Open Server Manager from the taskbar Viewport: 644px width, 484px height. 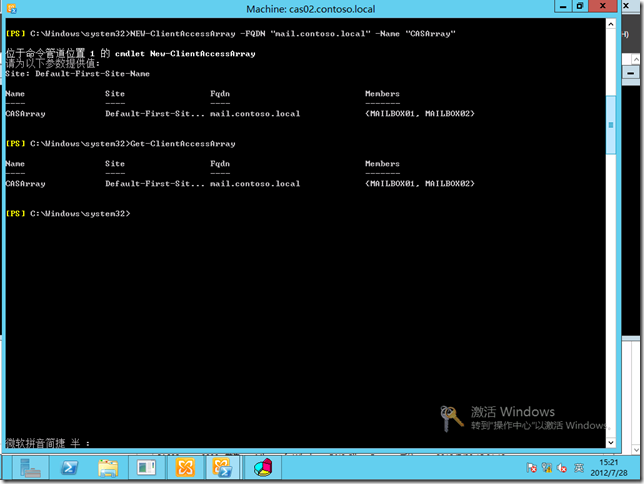[30, 468]
